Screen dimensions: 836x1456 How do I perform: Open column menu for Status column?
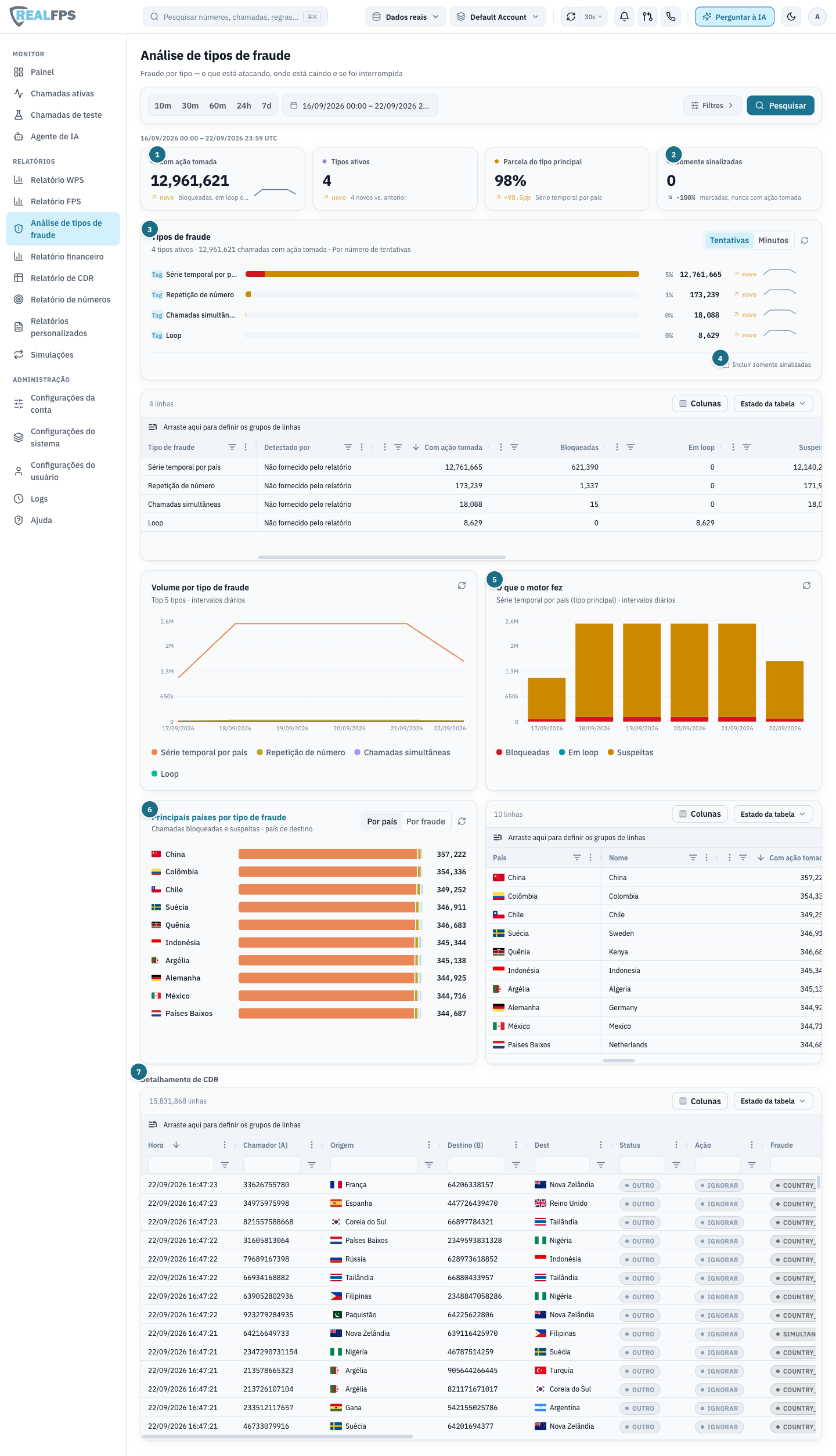(x=676, y=1145)
